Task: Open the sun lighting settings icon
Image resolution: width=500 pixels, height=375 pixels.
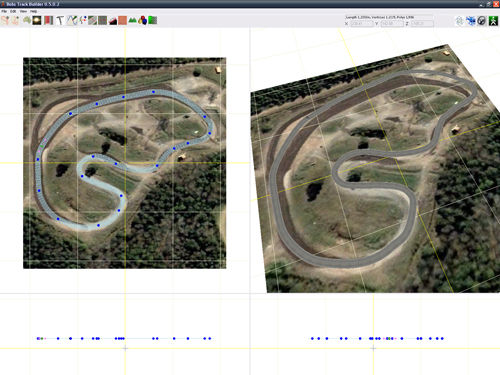Action: point(37,20)
